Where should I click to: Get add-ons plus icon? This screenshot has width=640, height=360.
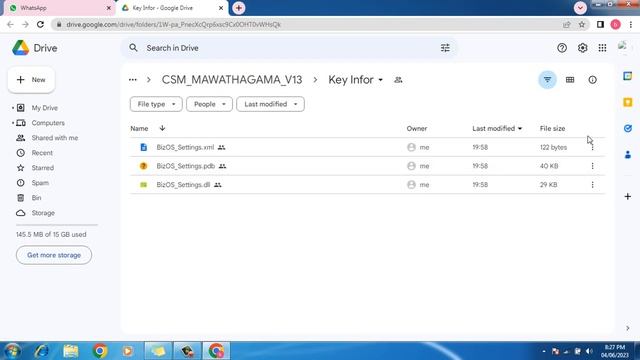[x=628, y=197]
